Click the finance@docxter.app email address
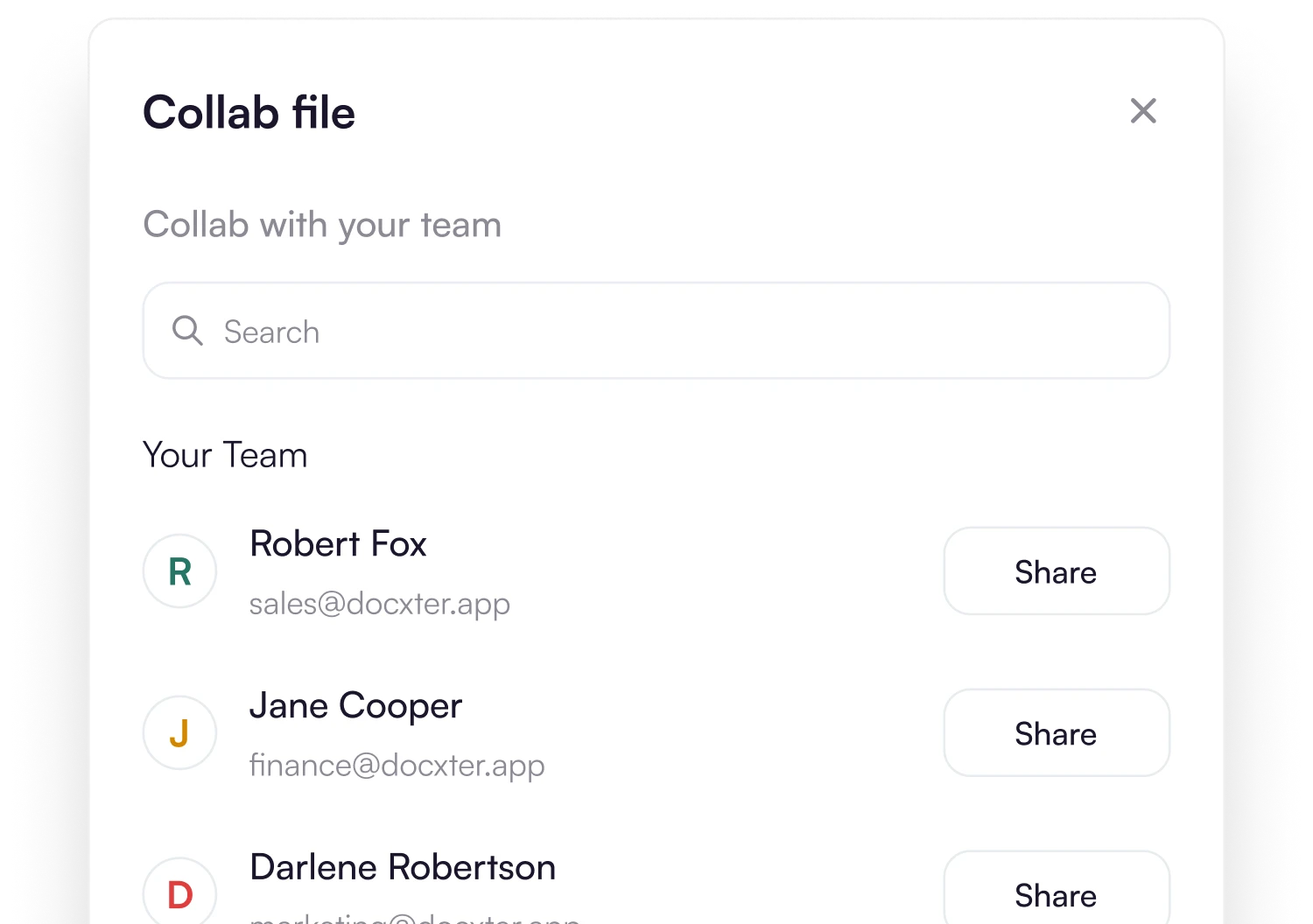Viewport: 1313px width, 924px height. coord(397,766)
